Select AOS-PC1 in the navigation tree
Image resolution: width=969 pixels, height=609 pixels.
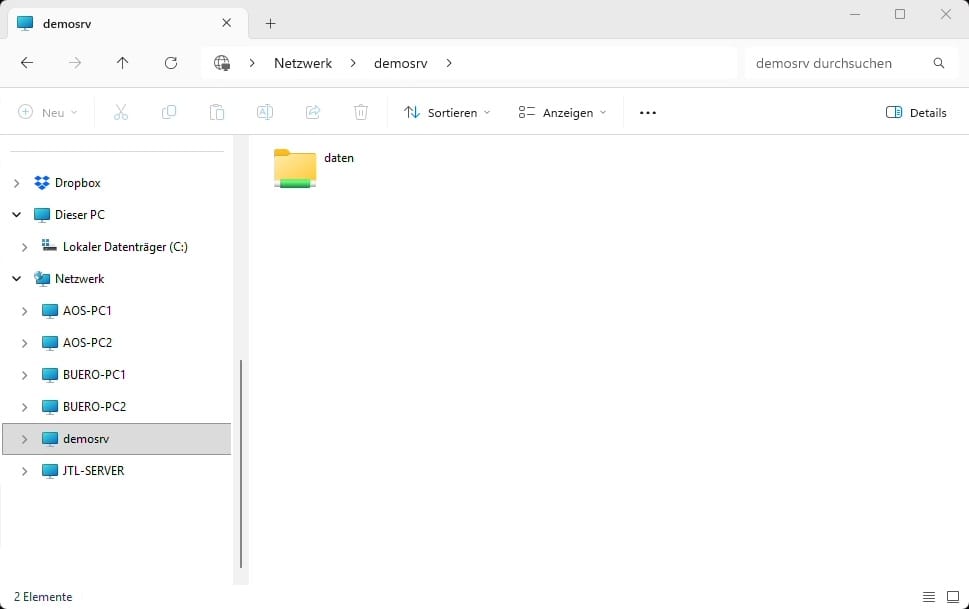tap(87, 310)
